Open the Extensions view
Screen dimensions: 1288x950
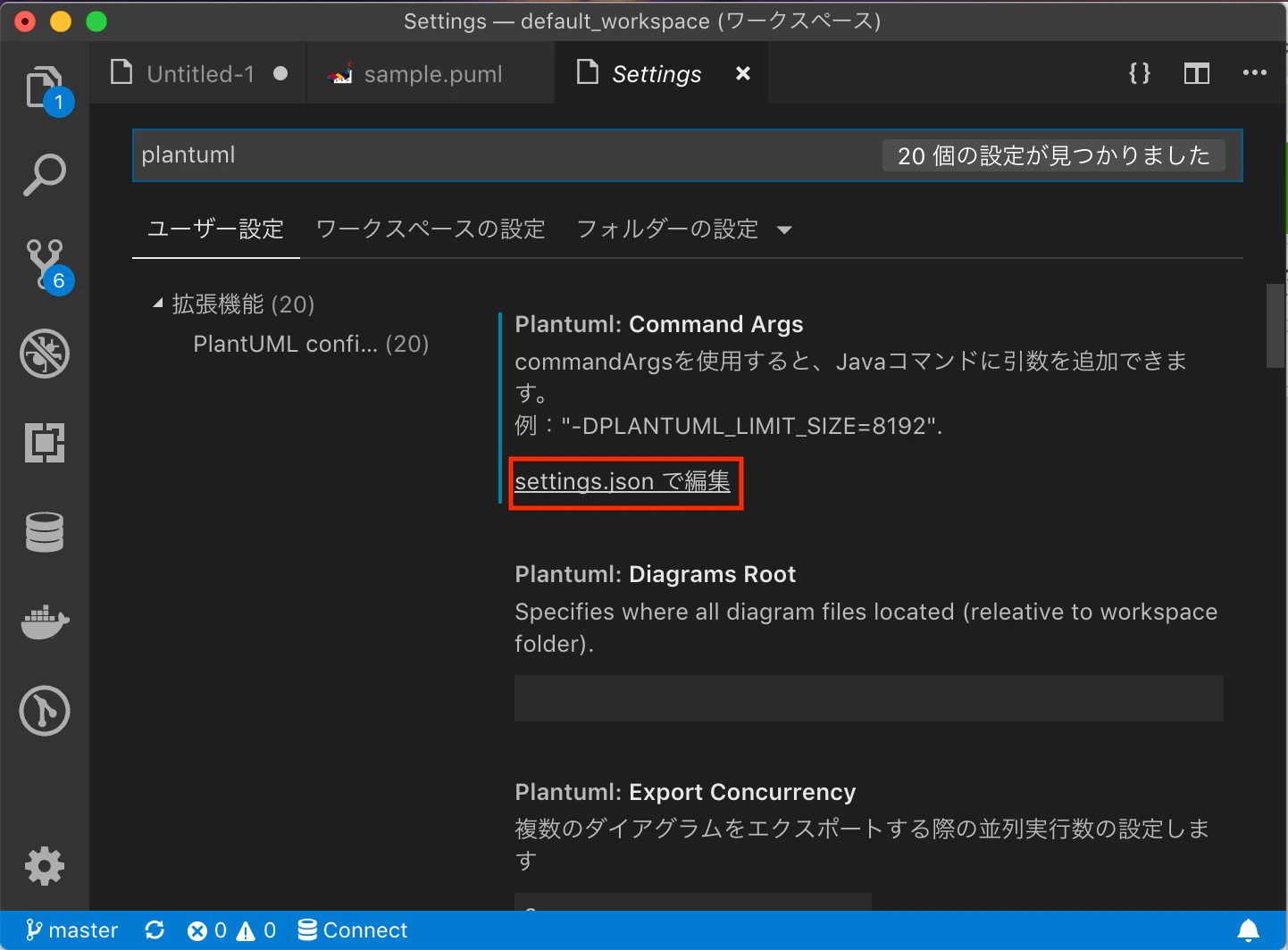pos(44,443)
